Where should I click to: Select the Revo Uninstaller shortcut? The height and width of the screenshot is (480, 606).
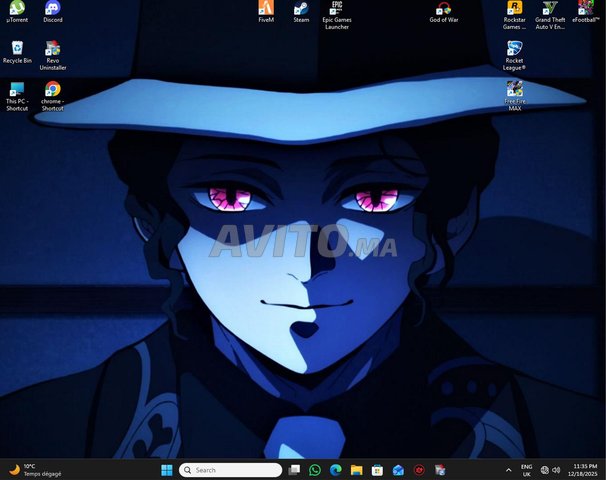(x=53, y=50)
